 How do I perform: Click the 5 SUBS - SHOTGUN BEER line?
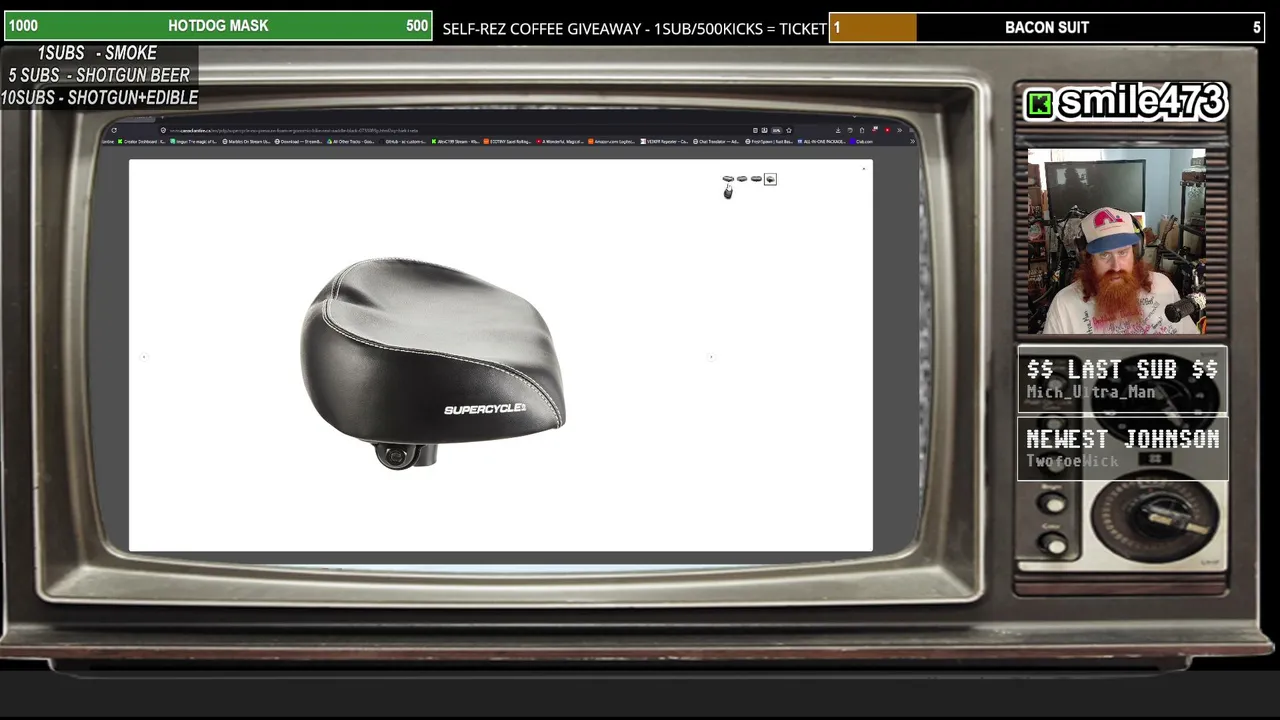pyautogui.click(x=99, y=75)
